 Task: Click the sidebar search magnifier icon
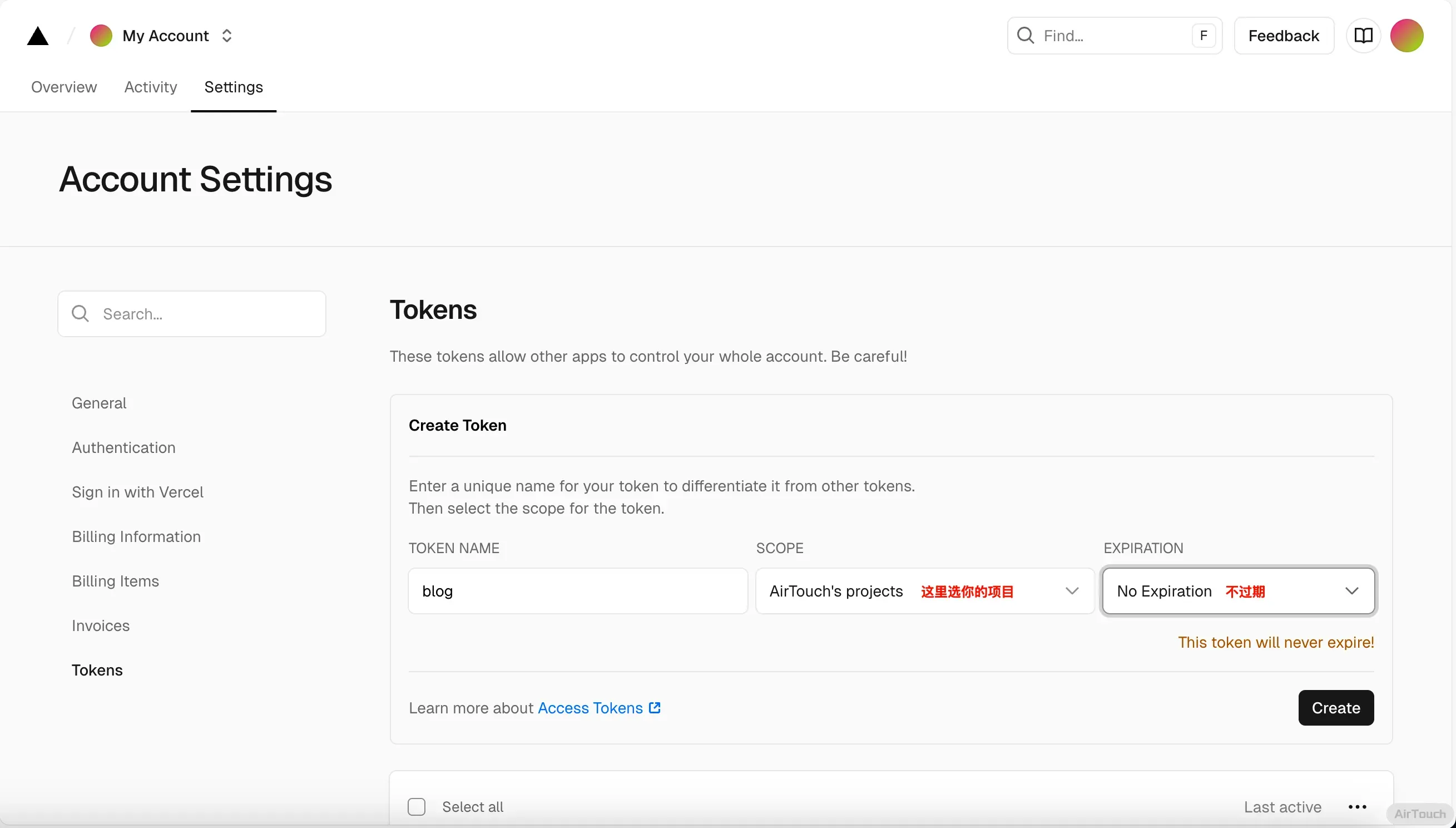80,314
